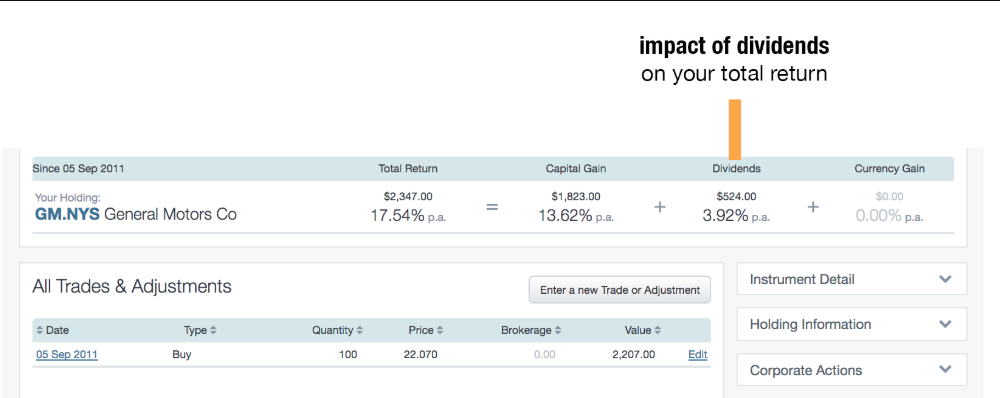The width and height of the screenshot is (1000, 398).
Task: Click the price 22.070 cell
Action: pos(420,355)
